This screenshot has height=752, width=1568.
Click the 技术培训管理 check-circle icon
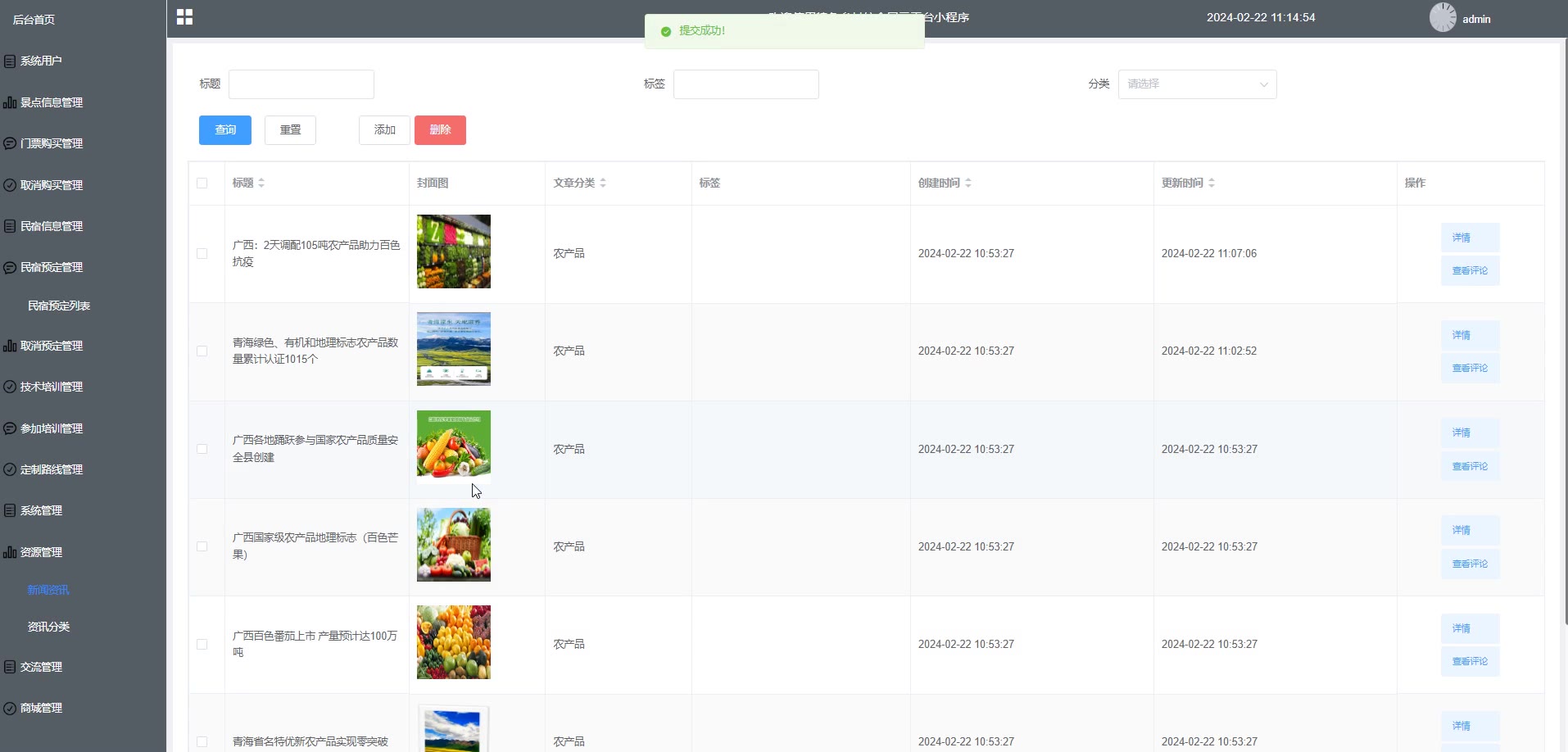coord(10,387)
